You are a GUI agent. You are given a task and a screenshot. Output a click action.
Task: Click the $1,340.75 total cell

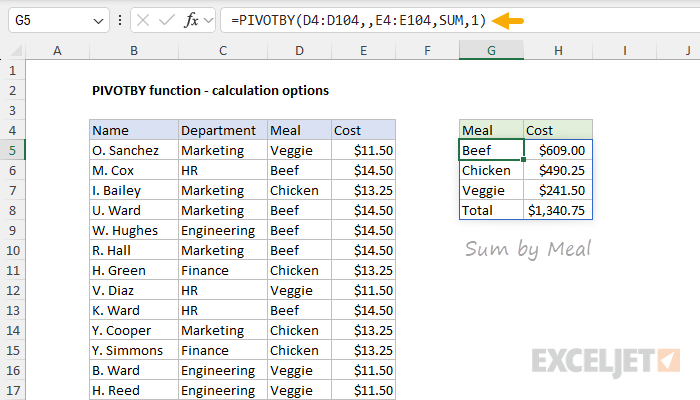tap(558, 210)
